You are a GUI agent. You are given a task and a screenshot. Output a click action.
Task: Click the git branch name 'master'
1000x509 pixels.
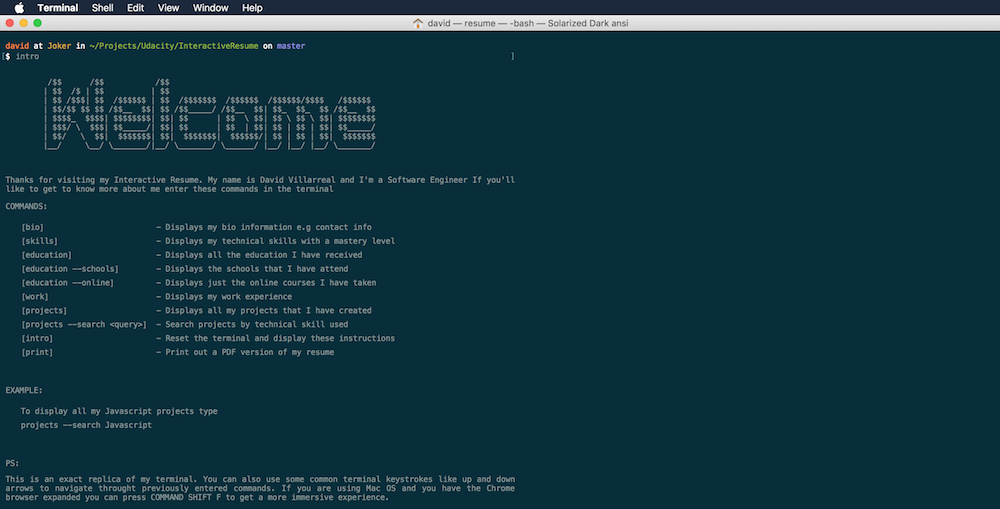[291, 46]
